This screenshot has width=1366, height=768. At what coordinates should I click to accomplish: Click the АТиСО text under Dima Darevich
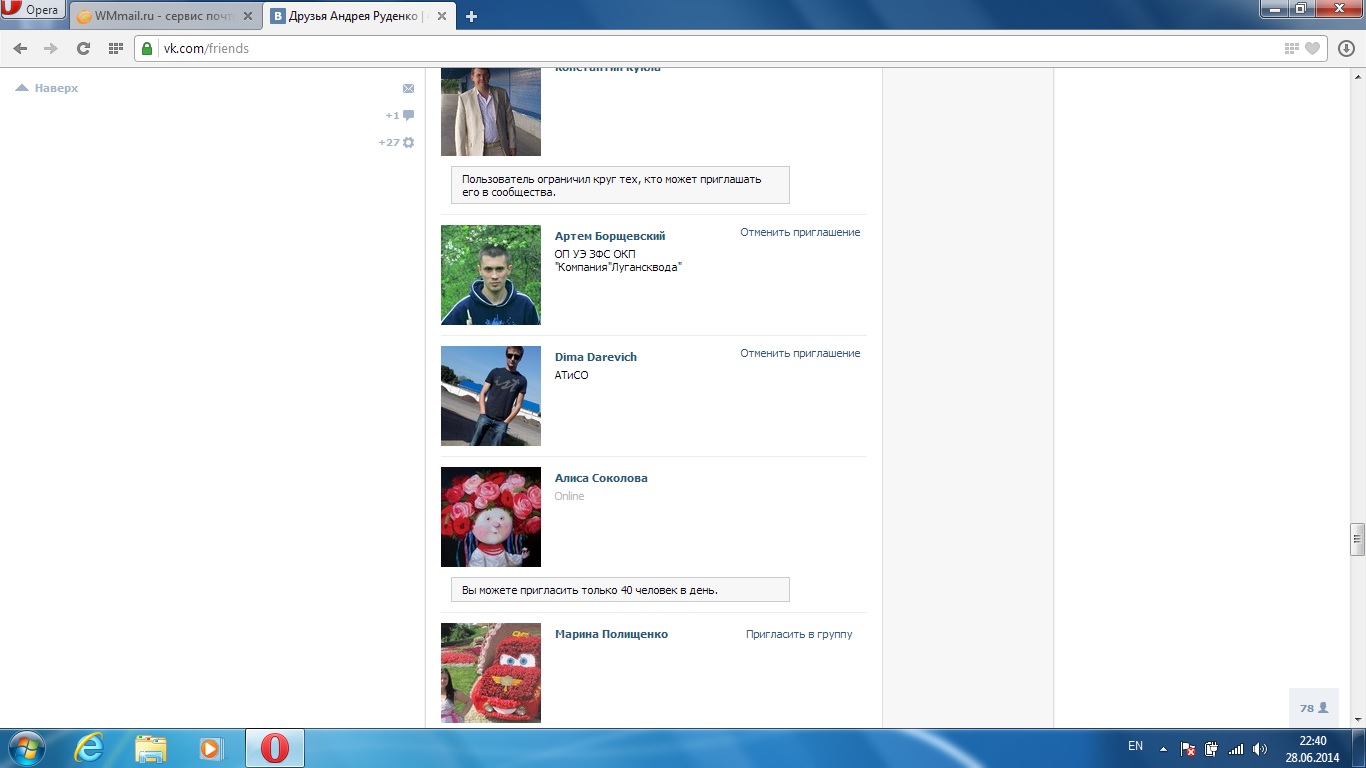point(572,375)
